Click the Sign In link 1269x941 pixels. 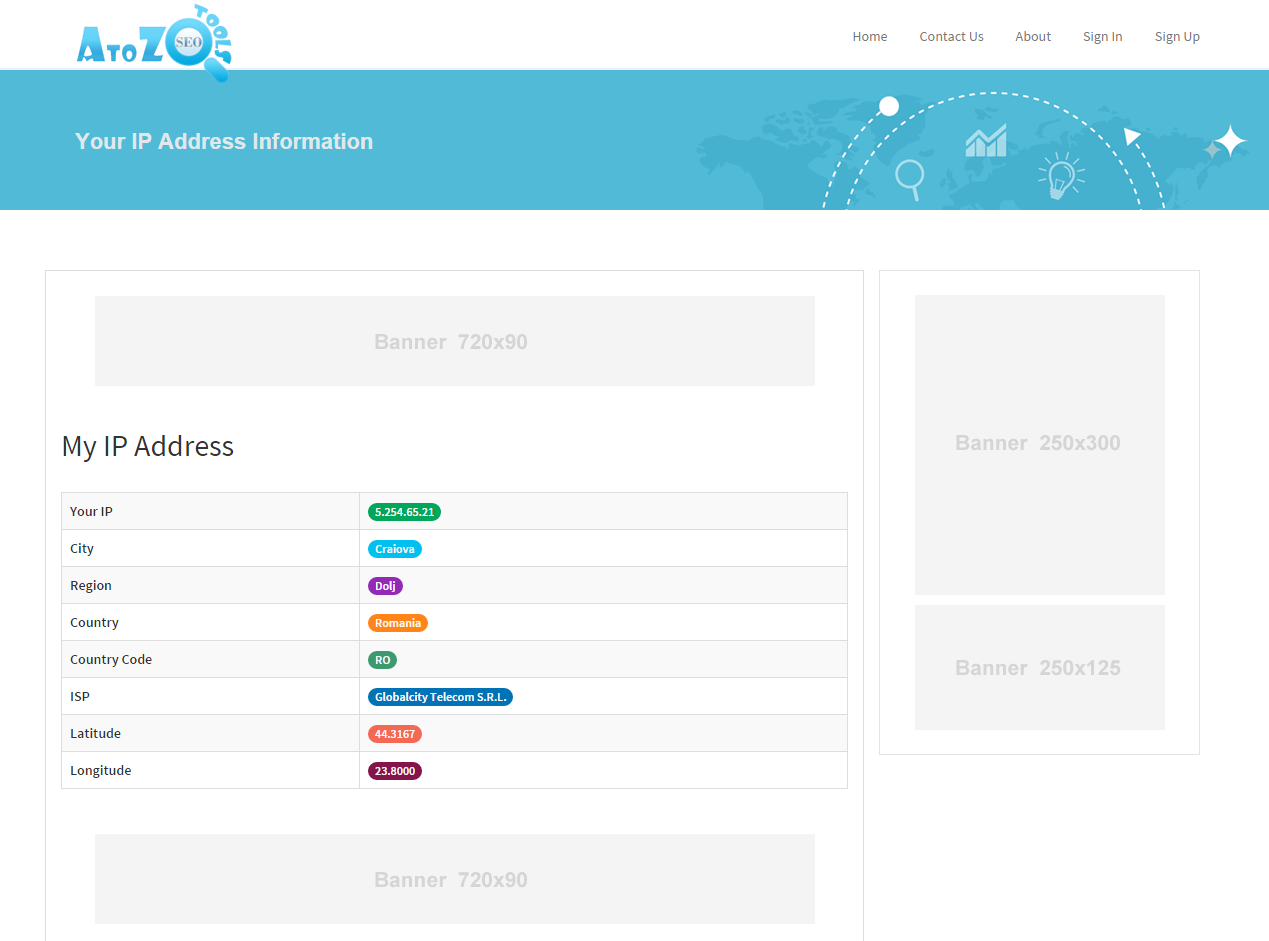pyautogui.click(x=1102, y=36)
